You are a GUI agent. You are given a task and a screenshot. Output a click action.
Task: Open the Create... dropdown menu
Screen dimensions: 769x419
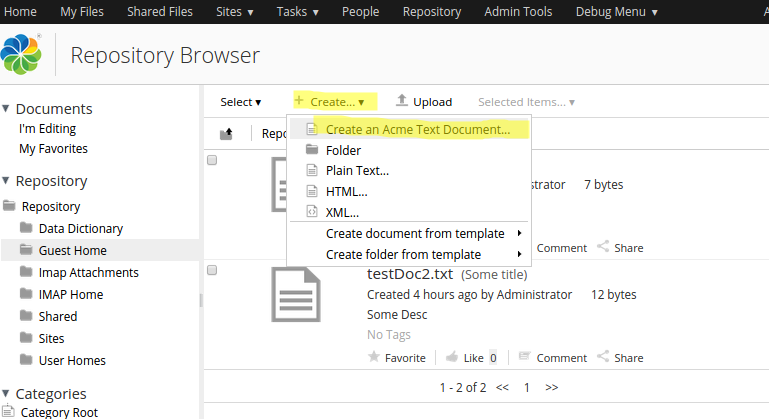coord(335,102)
